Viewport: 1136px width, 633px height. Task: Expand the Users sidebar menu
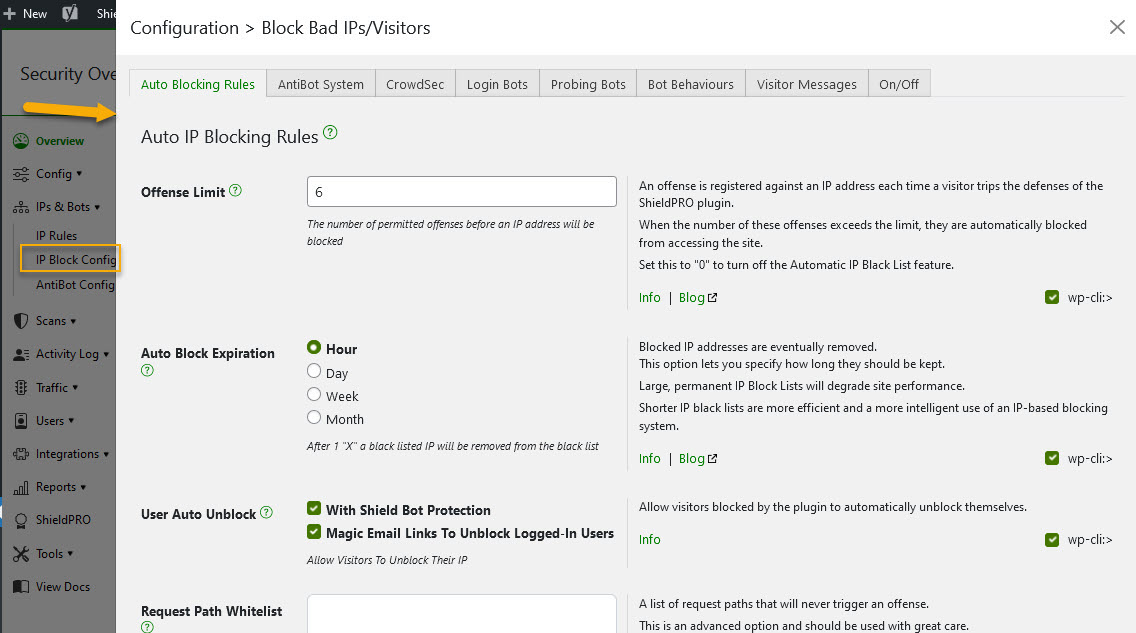[54, 421]
